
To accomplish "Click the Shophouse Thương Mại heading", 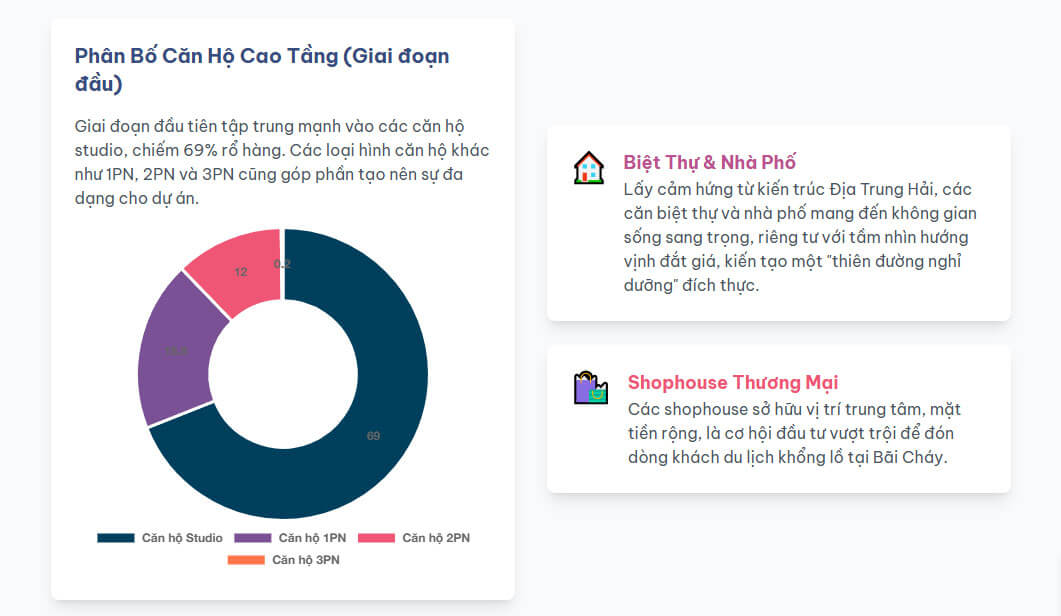I will tap(733, 382).
